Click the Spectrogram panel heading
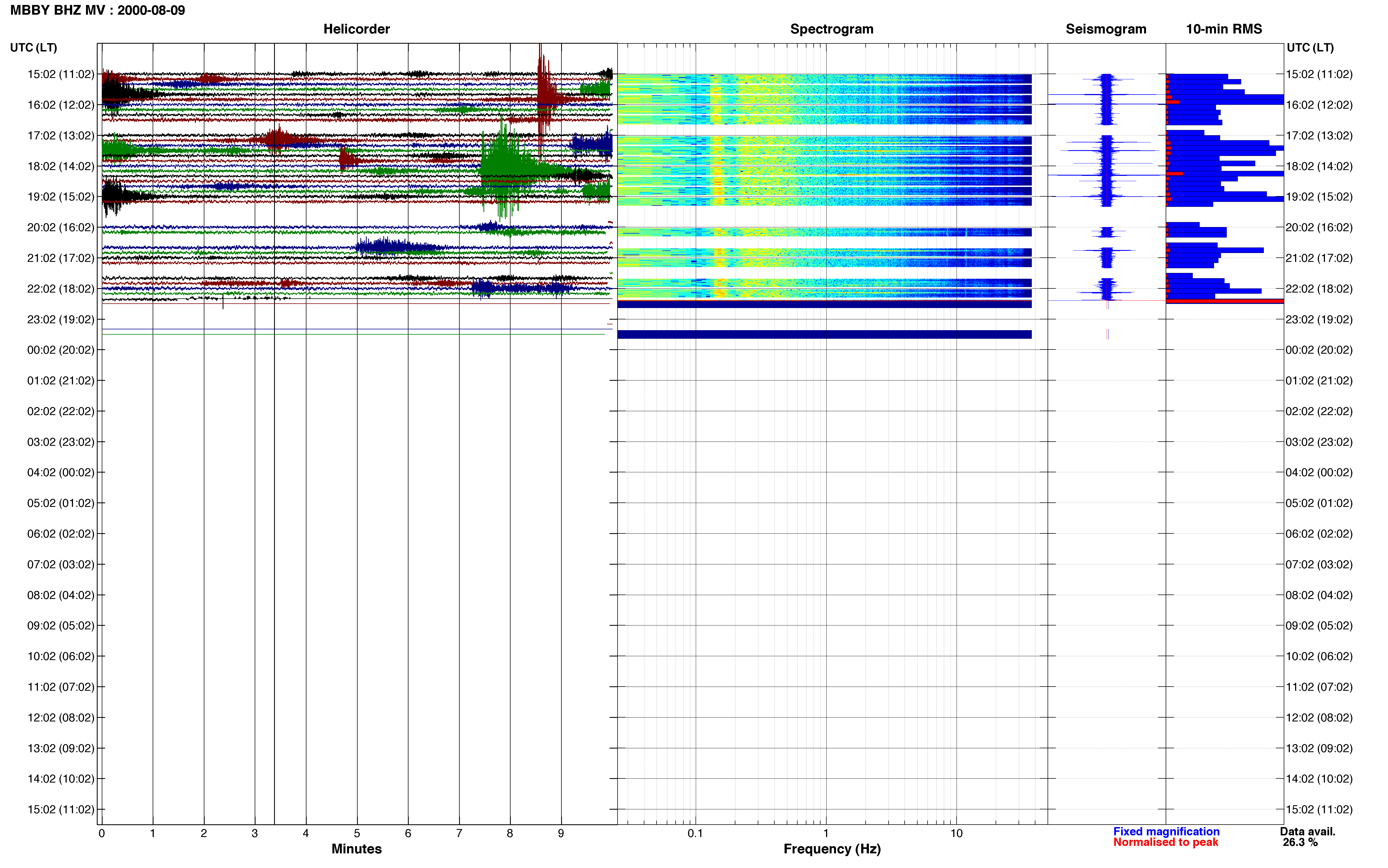 (832, 29)
